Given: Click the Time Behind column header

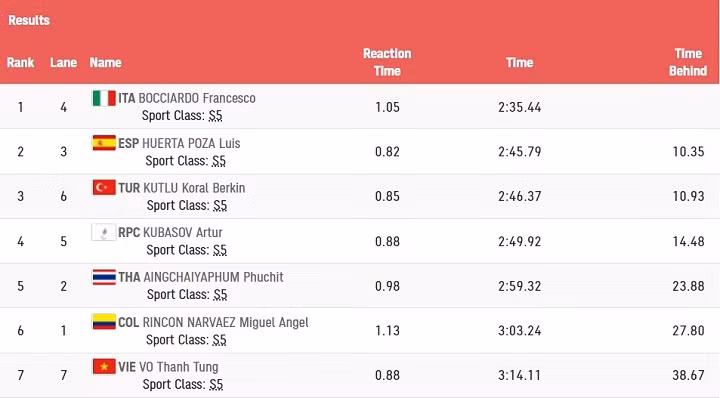Looking at the screenshot, I should point(688,62).
